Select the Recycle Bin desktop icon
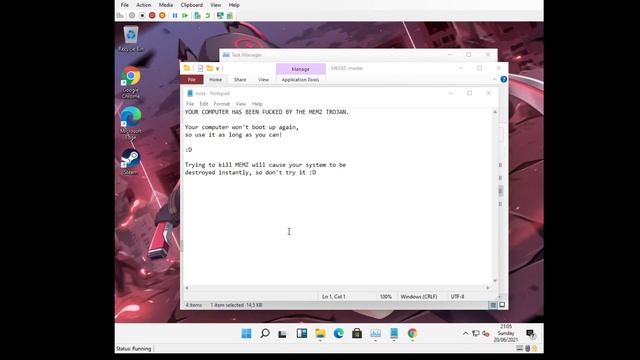Viewport: 640px width, 360px height. pos(131,39)
